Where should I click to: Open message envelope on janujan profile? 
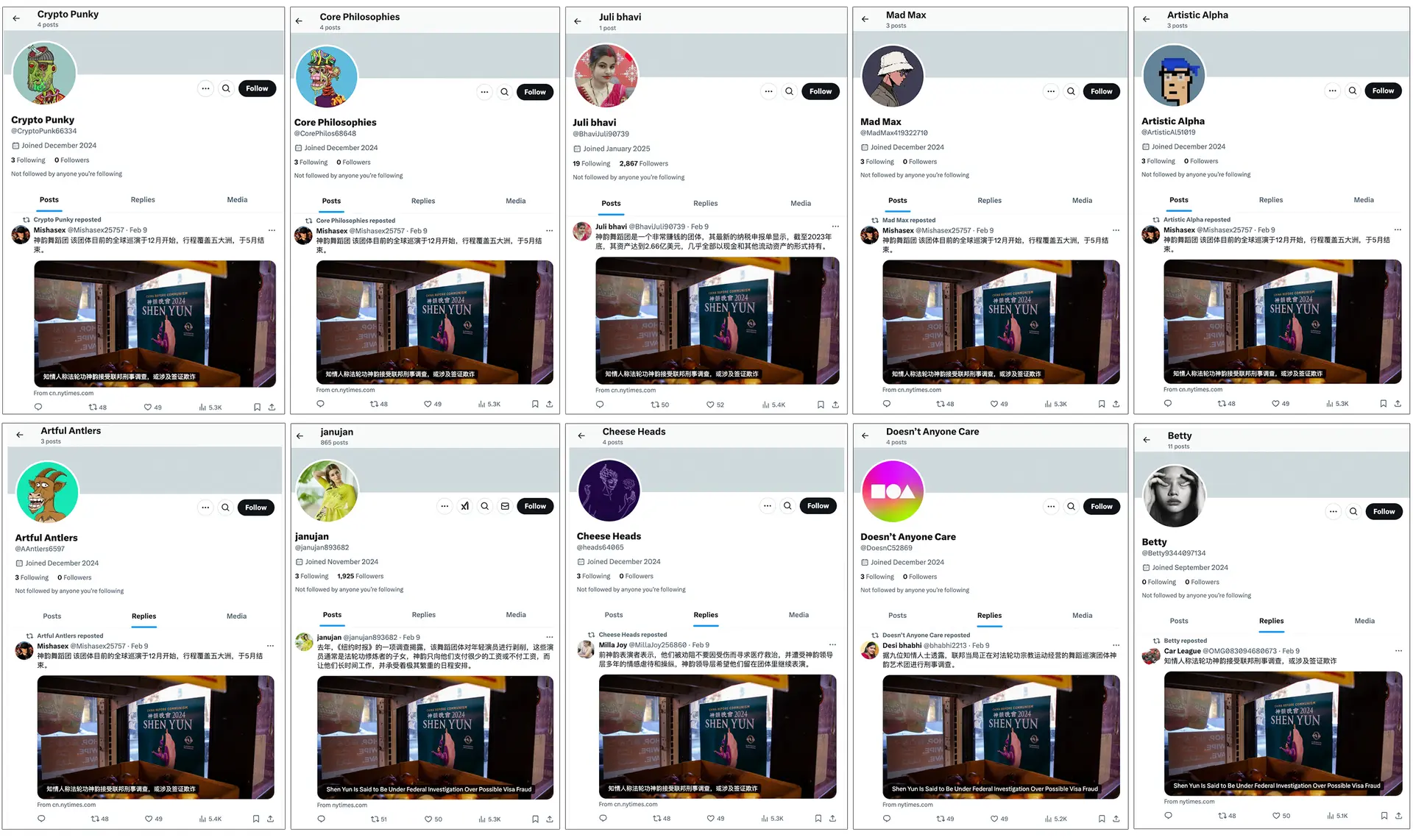(505, 506)
